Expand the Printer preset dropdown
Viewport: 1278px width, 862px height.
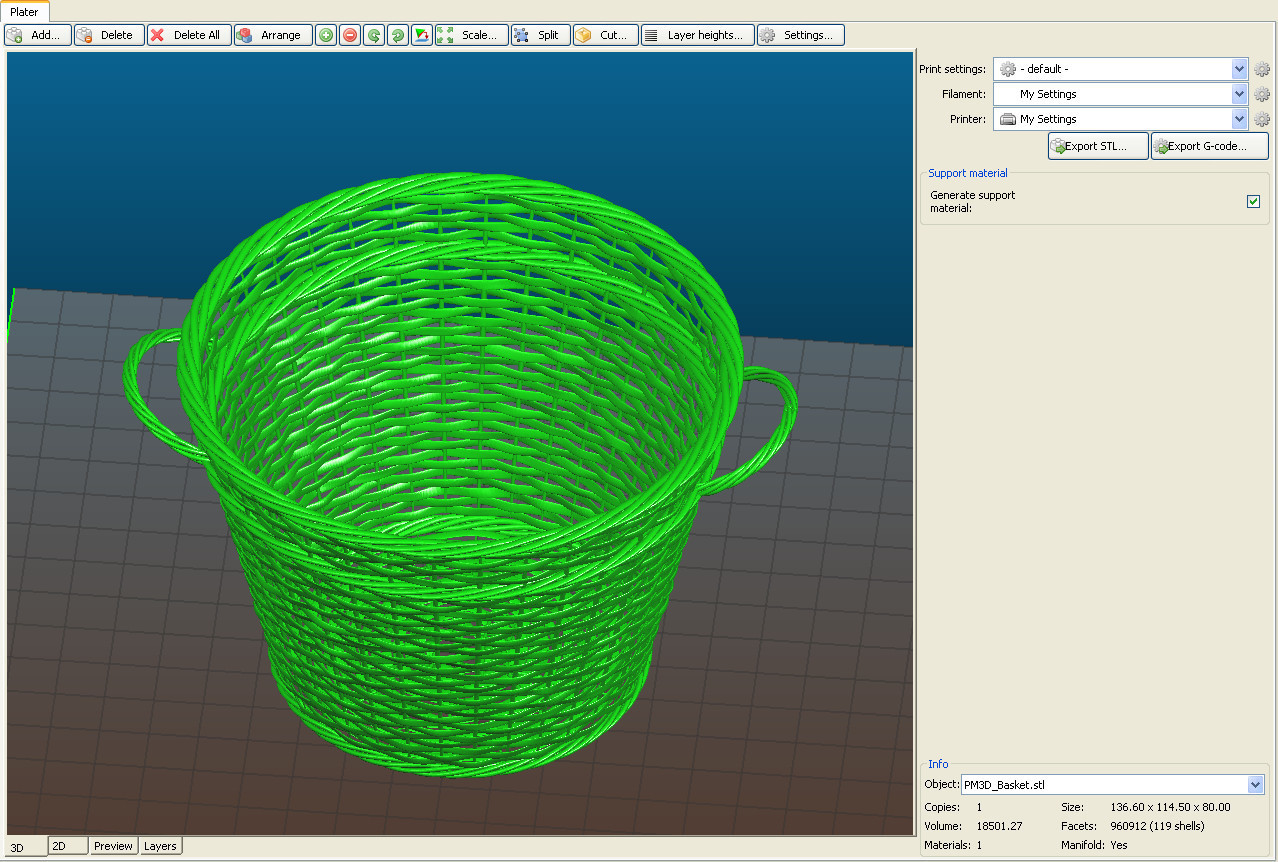point(1240,119)
